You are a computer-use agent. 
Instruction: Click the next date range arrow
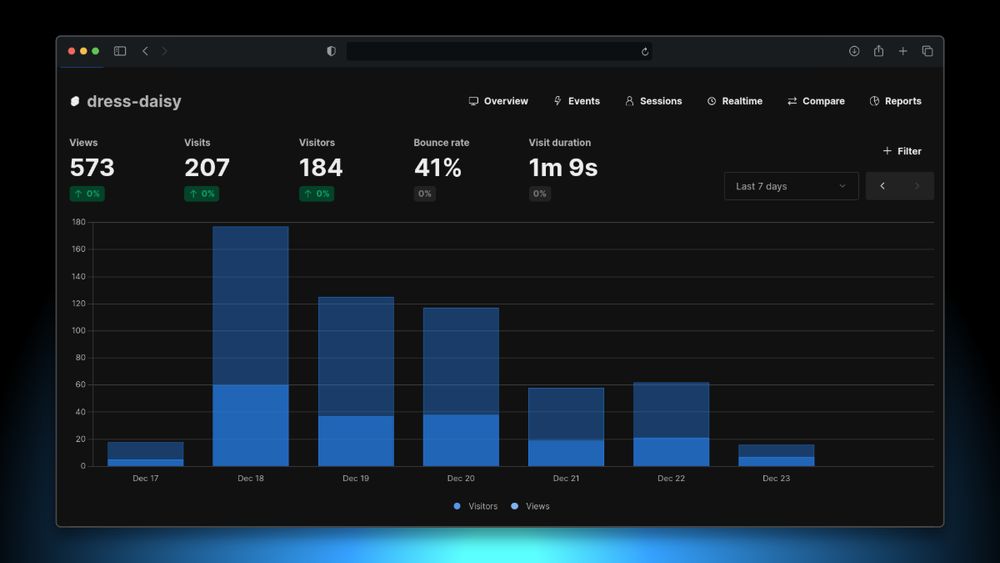pyautogui.click(x=917, y=186)
